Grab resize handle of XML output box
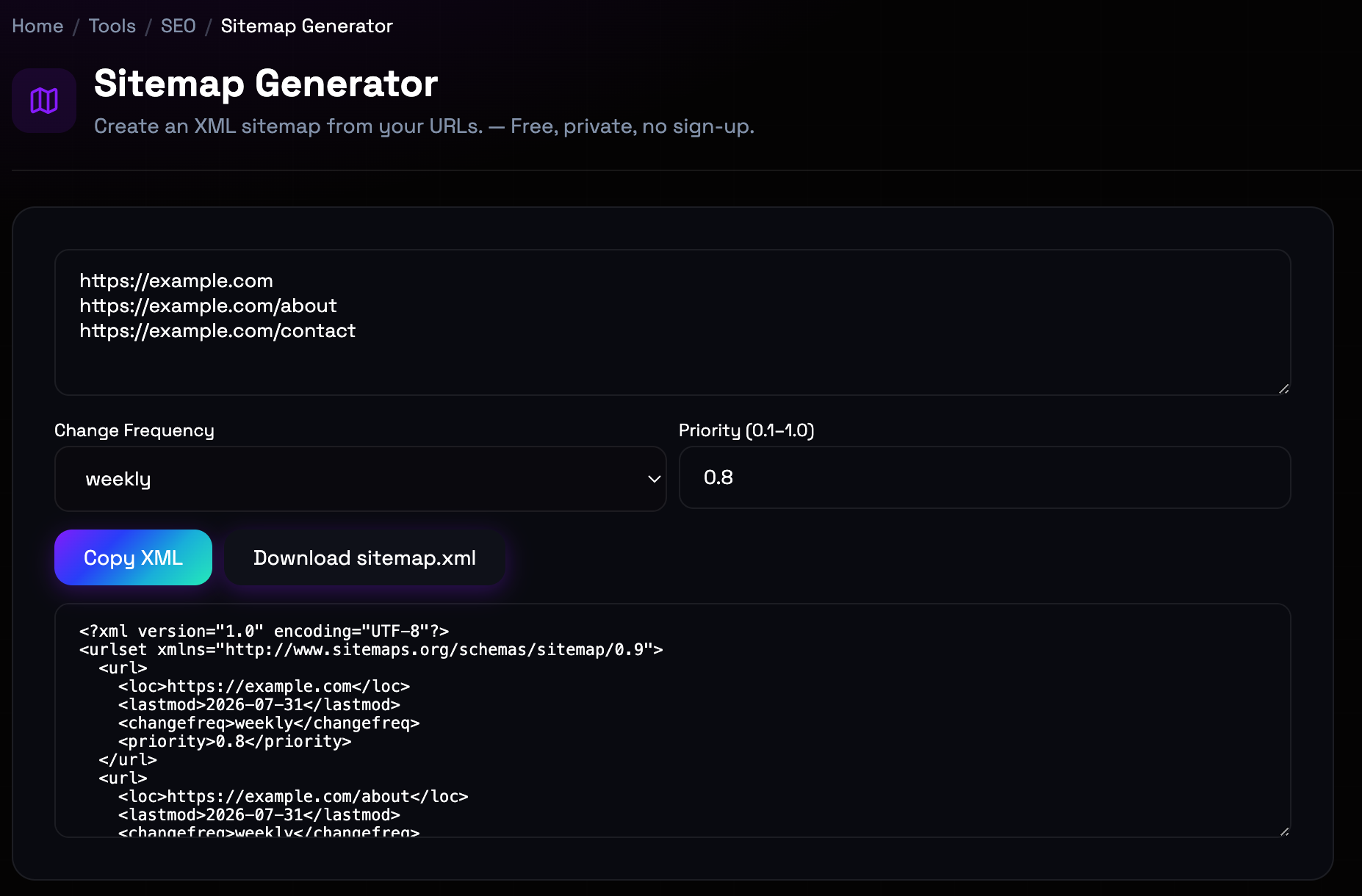Image resolution: width=1362 pixels, height=896 pixels. [x=1283, y=831]
